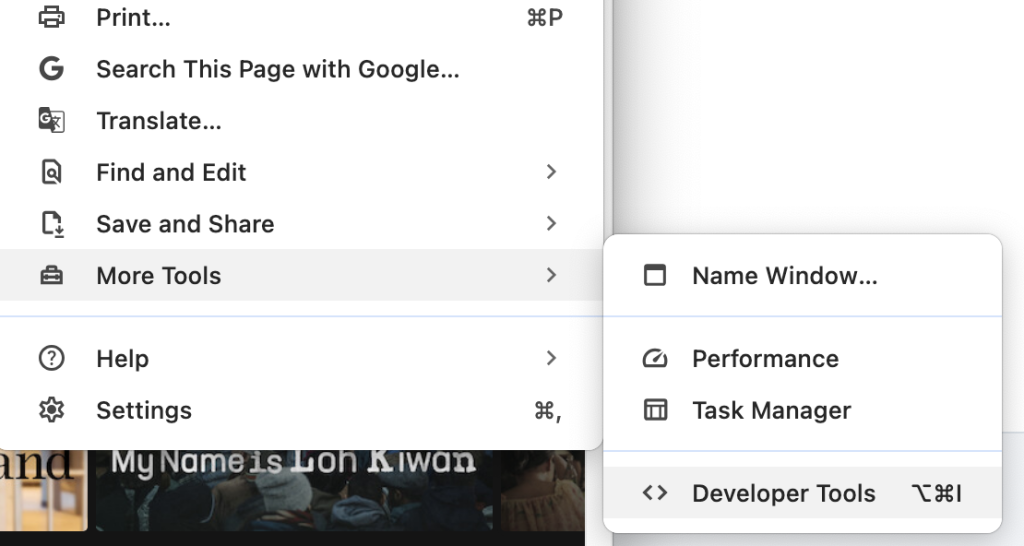The width and height of the screenshot is (1024, 546).
Task: Click the printer icon beside Print
Action: click(x=52, y=17)
